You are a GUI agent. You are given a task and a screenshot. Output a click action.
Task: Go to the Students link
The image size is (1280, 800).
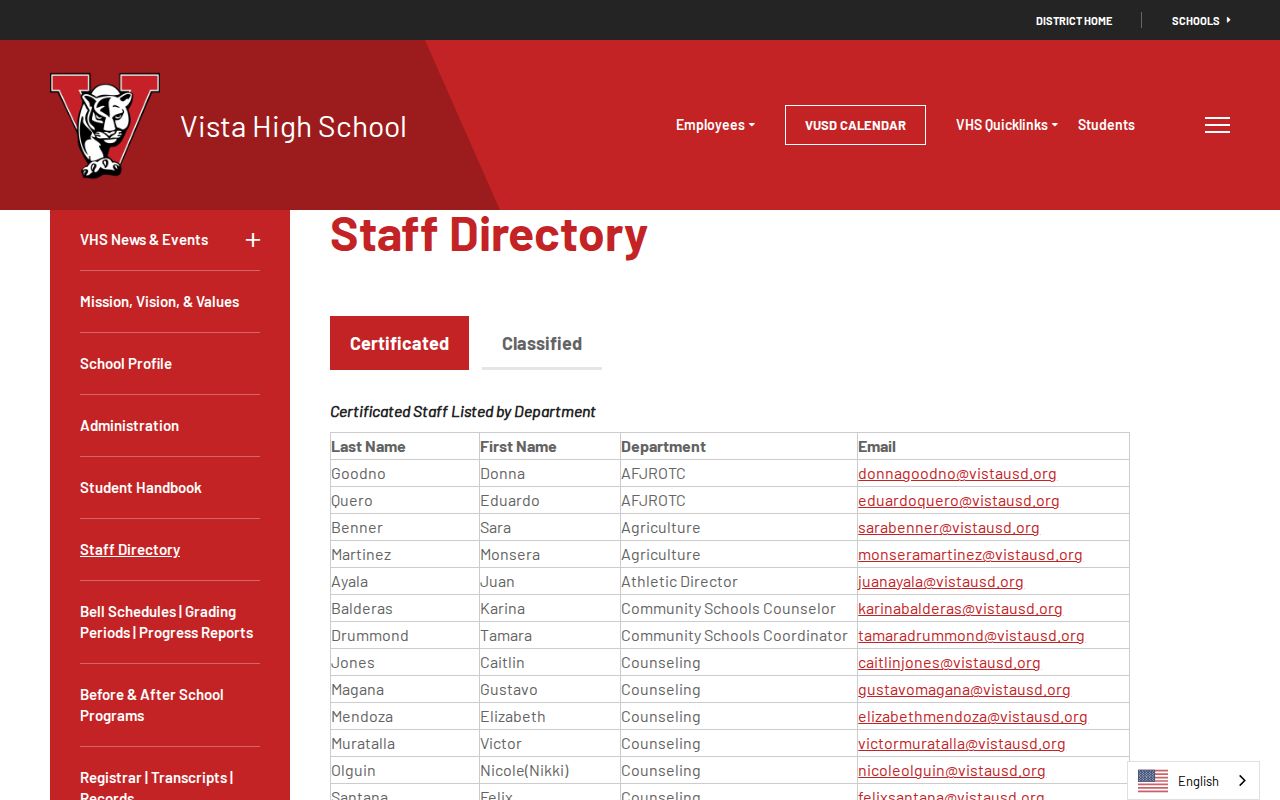point(1106,125)
